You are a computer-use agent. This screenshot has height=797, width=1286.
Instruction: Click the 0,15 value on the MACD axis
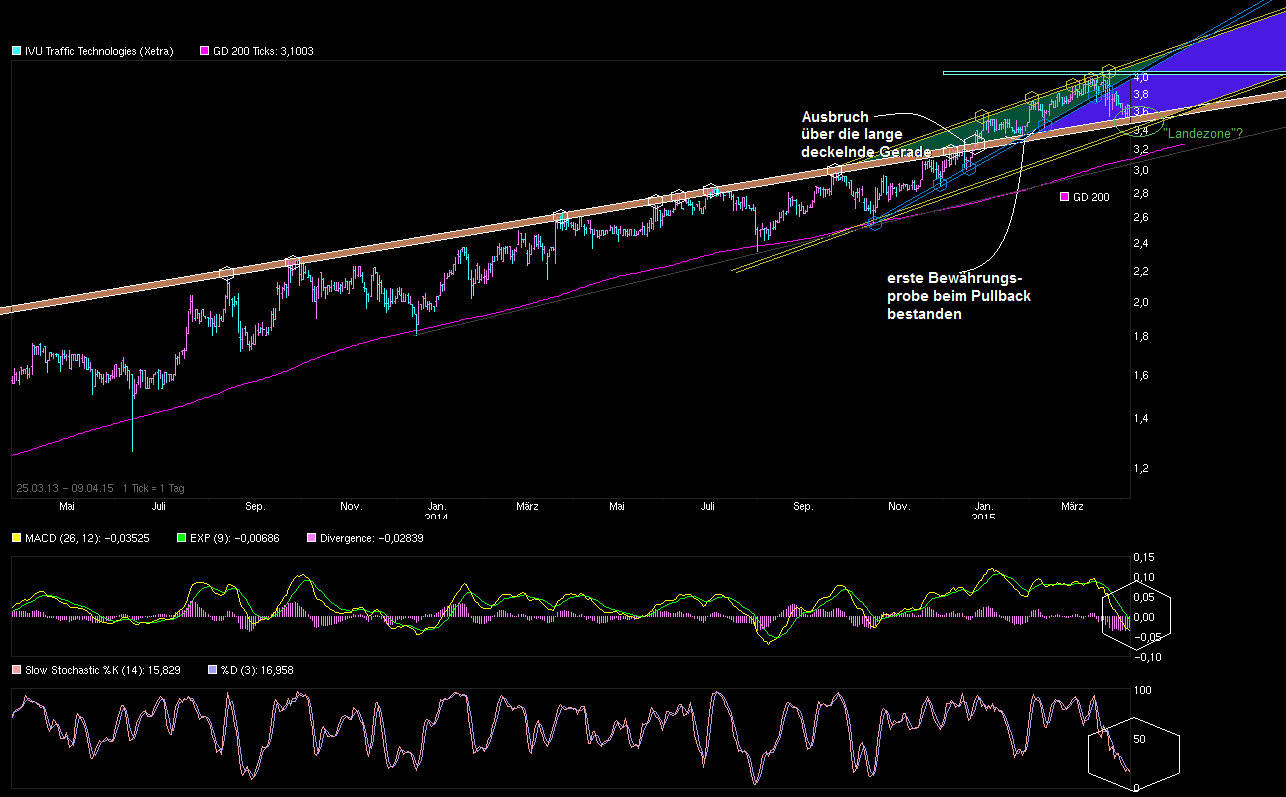1143,557
